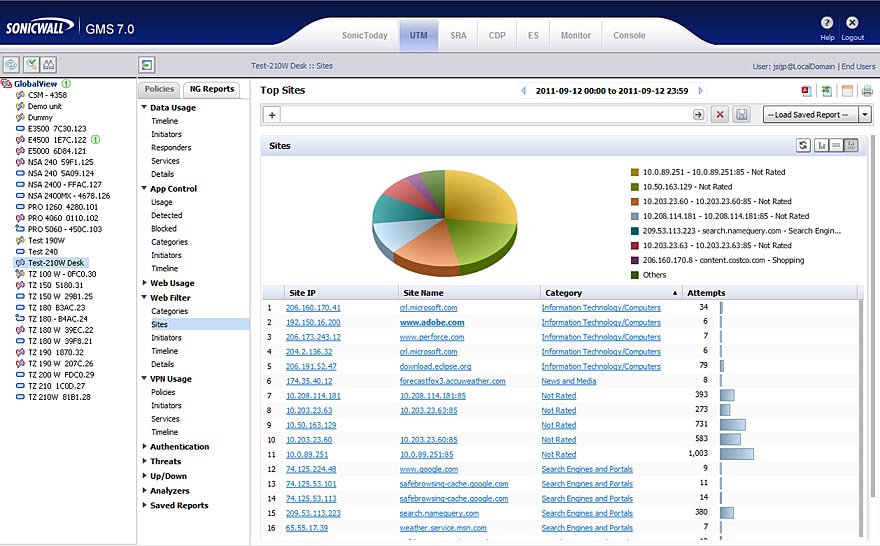Image resolution: width=880 pixels, height=546 pixels.
Task: Click the calendar schedule icon beside Print
Action: point(847,91)
